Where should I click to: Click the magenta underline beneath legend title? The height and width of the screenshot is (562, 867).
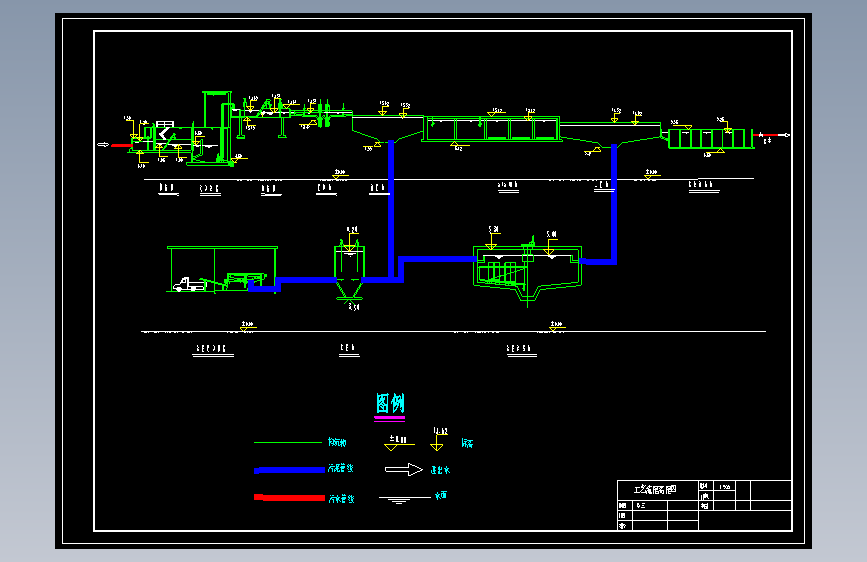[390, 419]
